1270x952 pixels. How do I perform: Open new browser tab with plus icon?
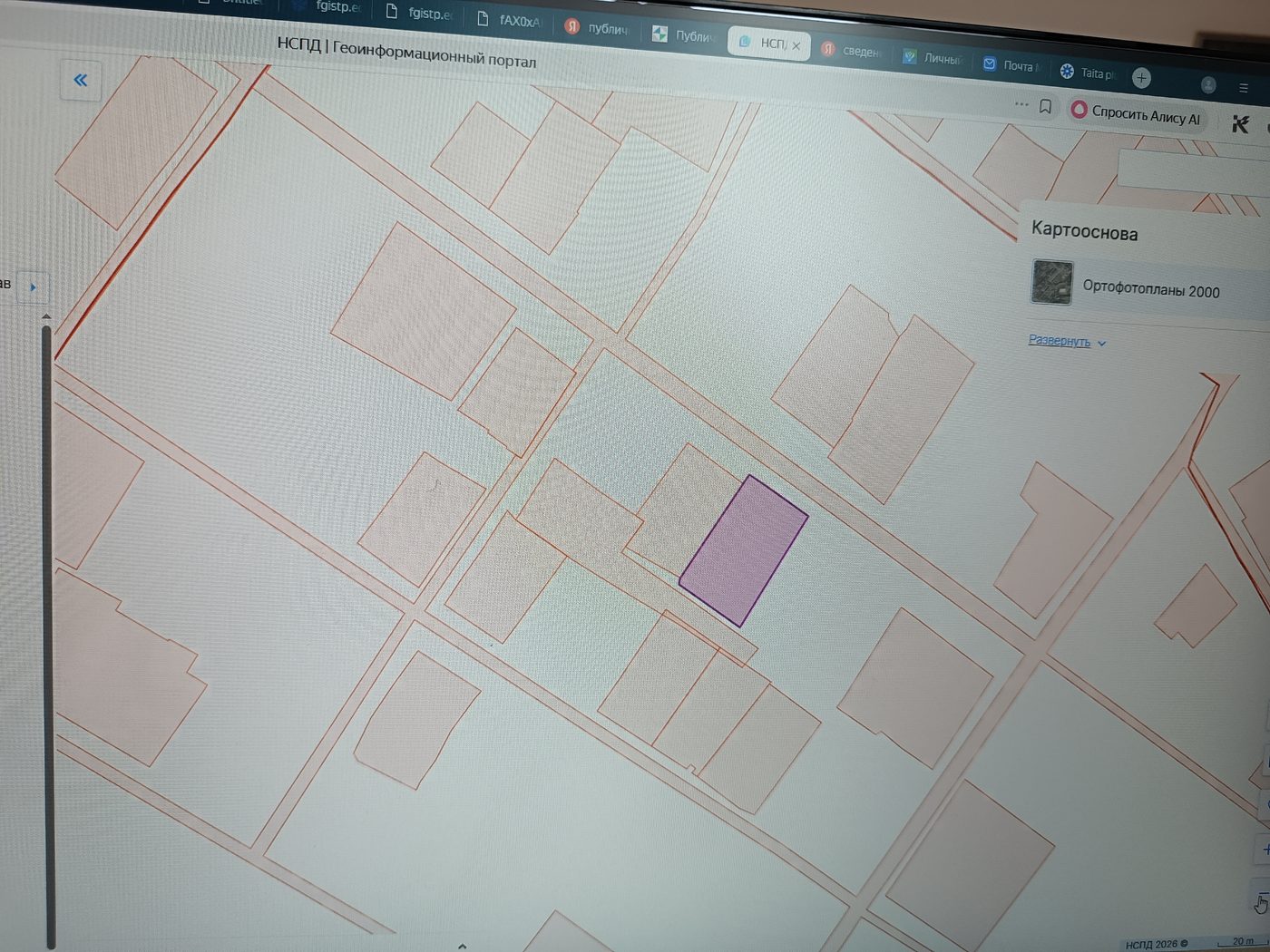coord(1141,78)
